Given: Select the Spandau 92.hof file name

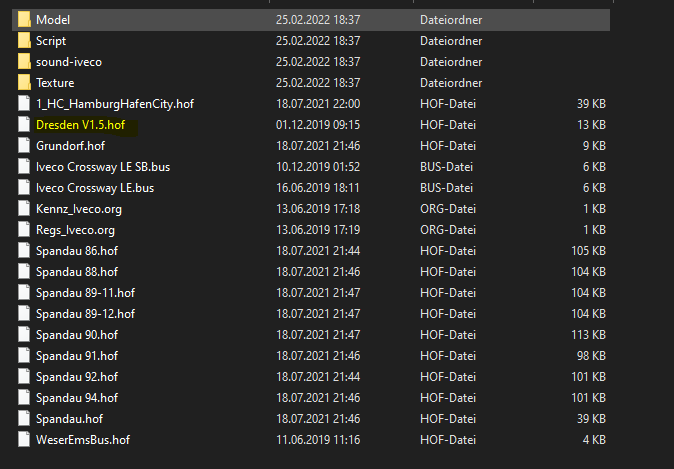Looking at the screenshot, I should click(76, 376).
